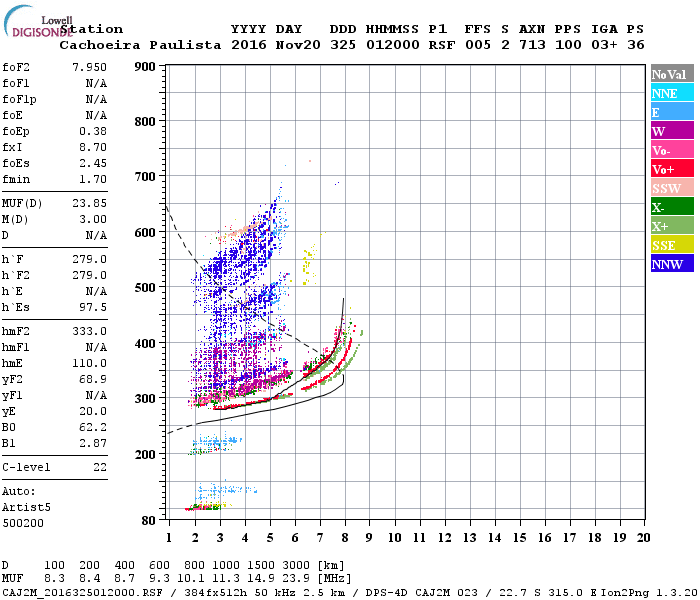Click the 500200 code under Artist5
The height and width of the screenshot is (600, 700).
23,523
